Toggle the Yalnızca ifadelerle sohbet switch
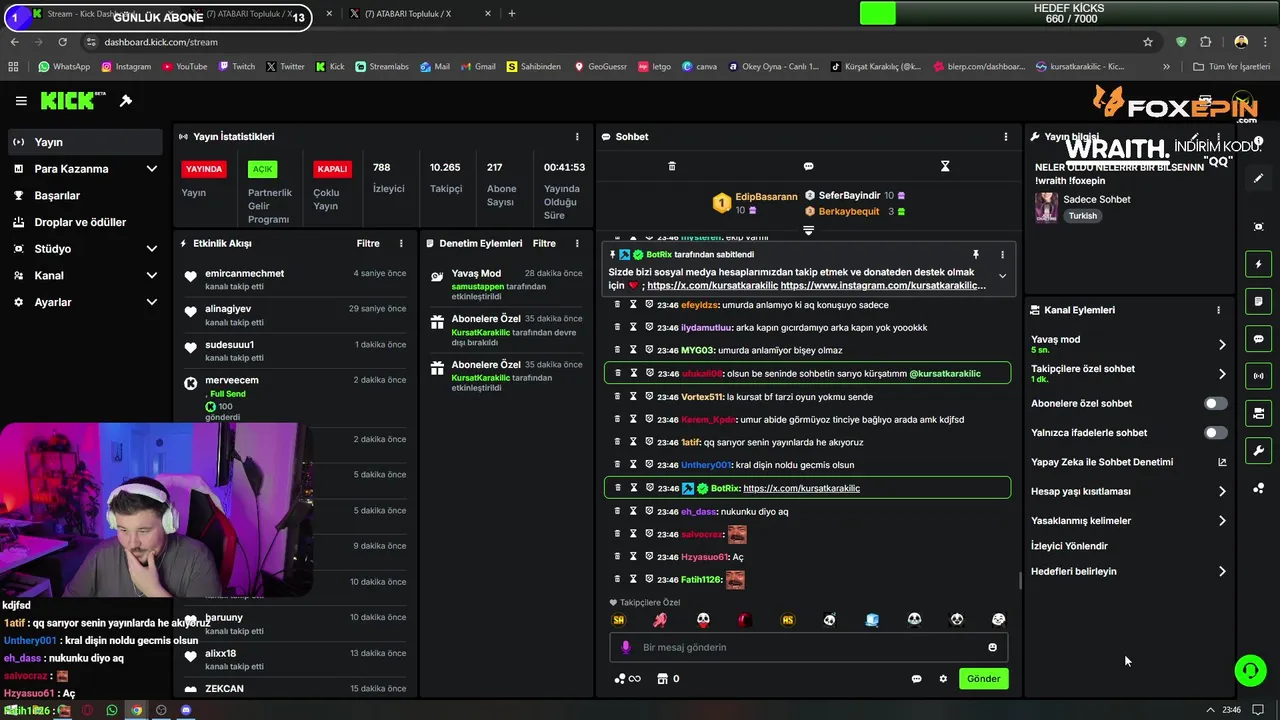 point(1215,433)
